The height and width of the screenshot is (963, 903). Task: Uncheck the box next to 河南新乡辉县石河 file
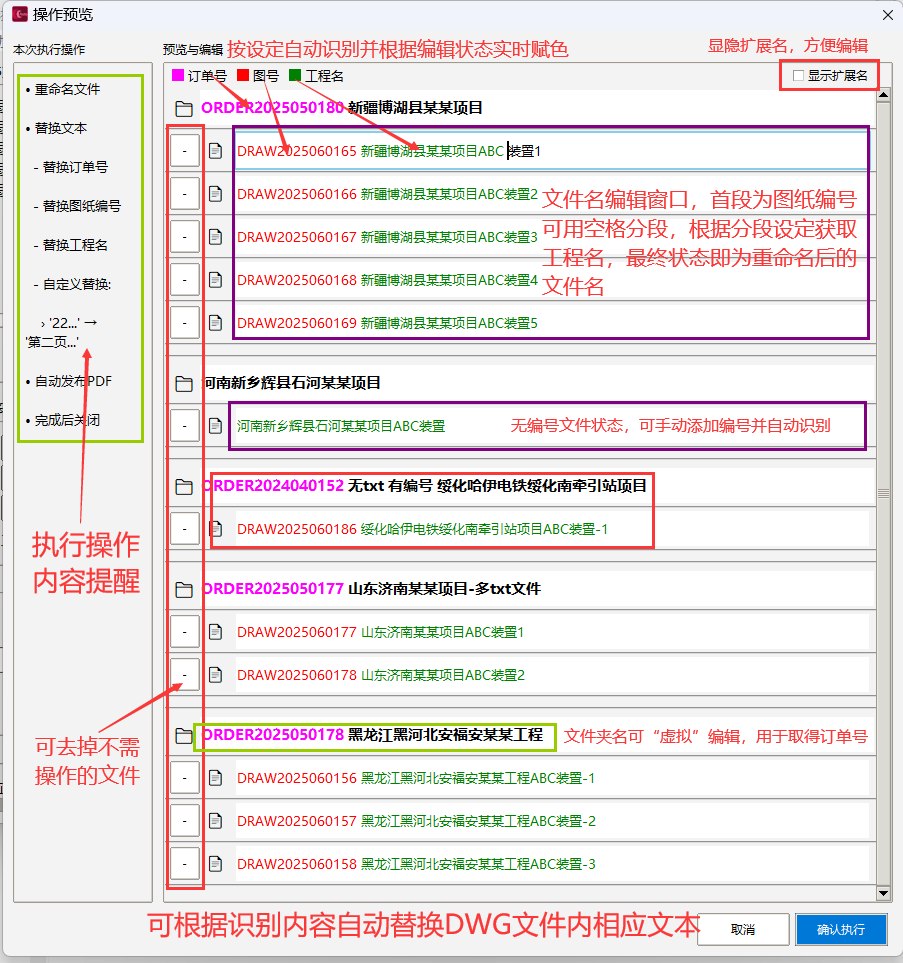(x=184, y=426)
